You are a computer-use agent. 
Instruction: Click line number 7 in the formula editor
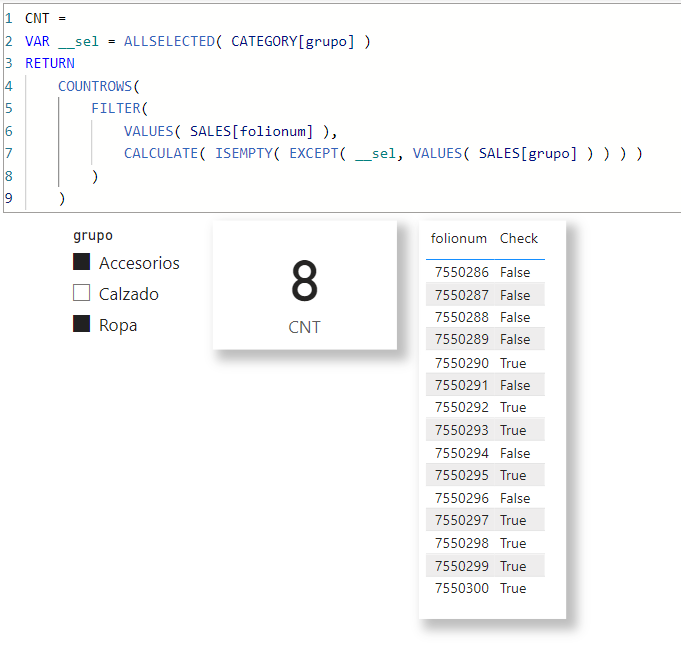click(x=9, y=153)
